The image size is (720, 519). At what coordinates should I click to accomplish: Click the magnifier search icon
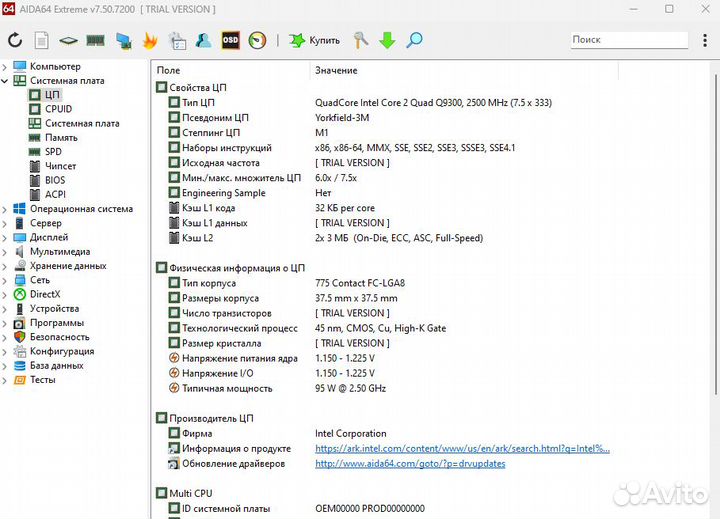414,40
